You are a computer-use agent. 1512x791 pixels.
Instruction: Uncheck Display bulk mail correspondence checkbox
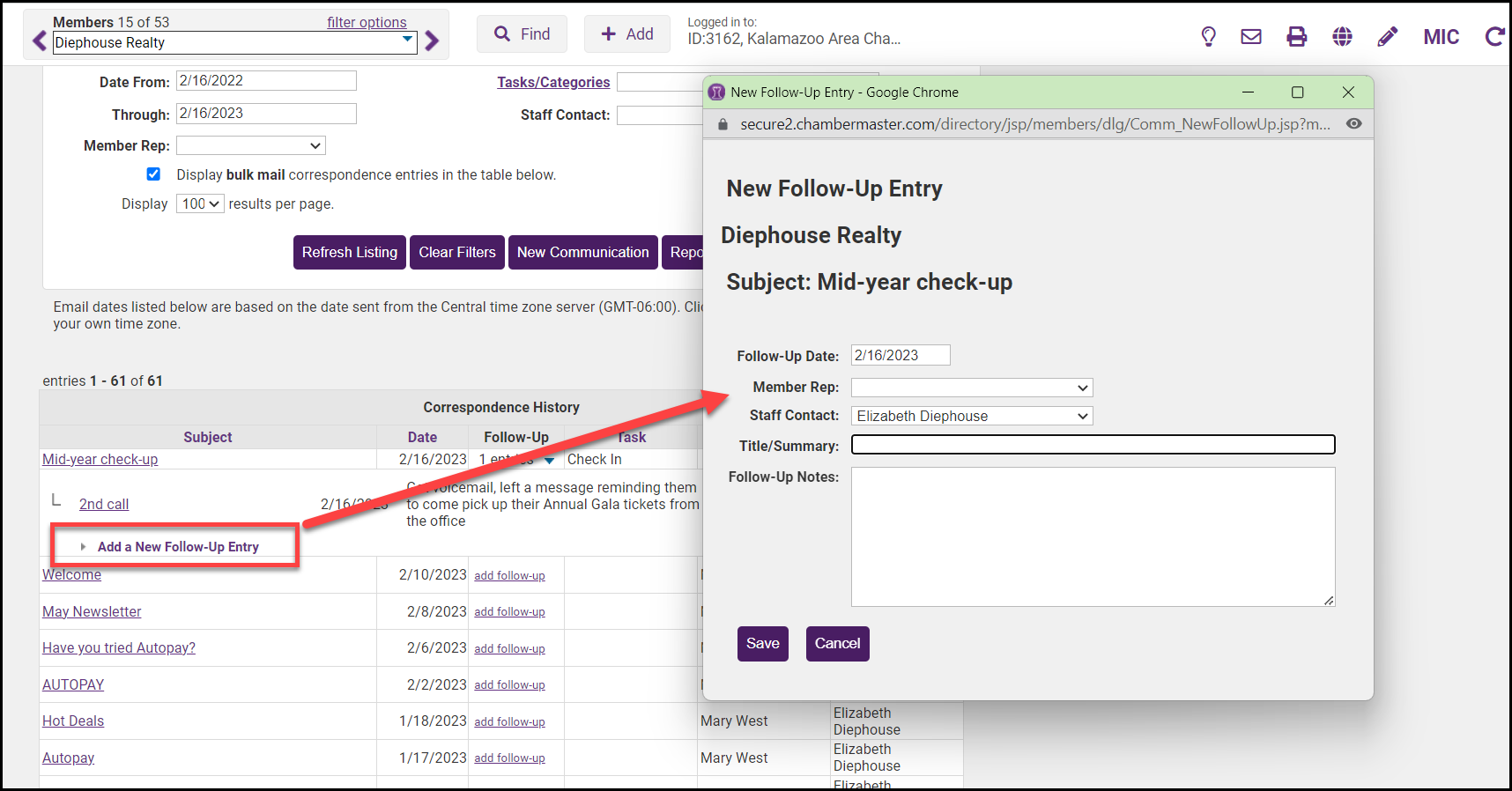tap(153, 174)
